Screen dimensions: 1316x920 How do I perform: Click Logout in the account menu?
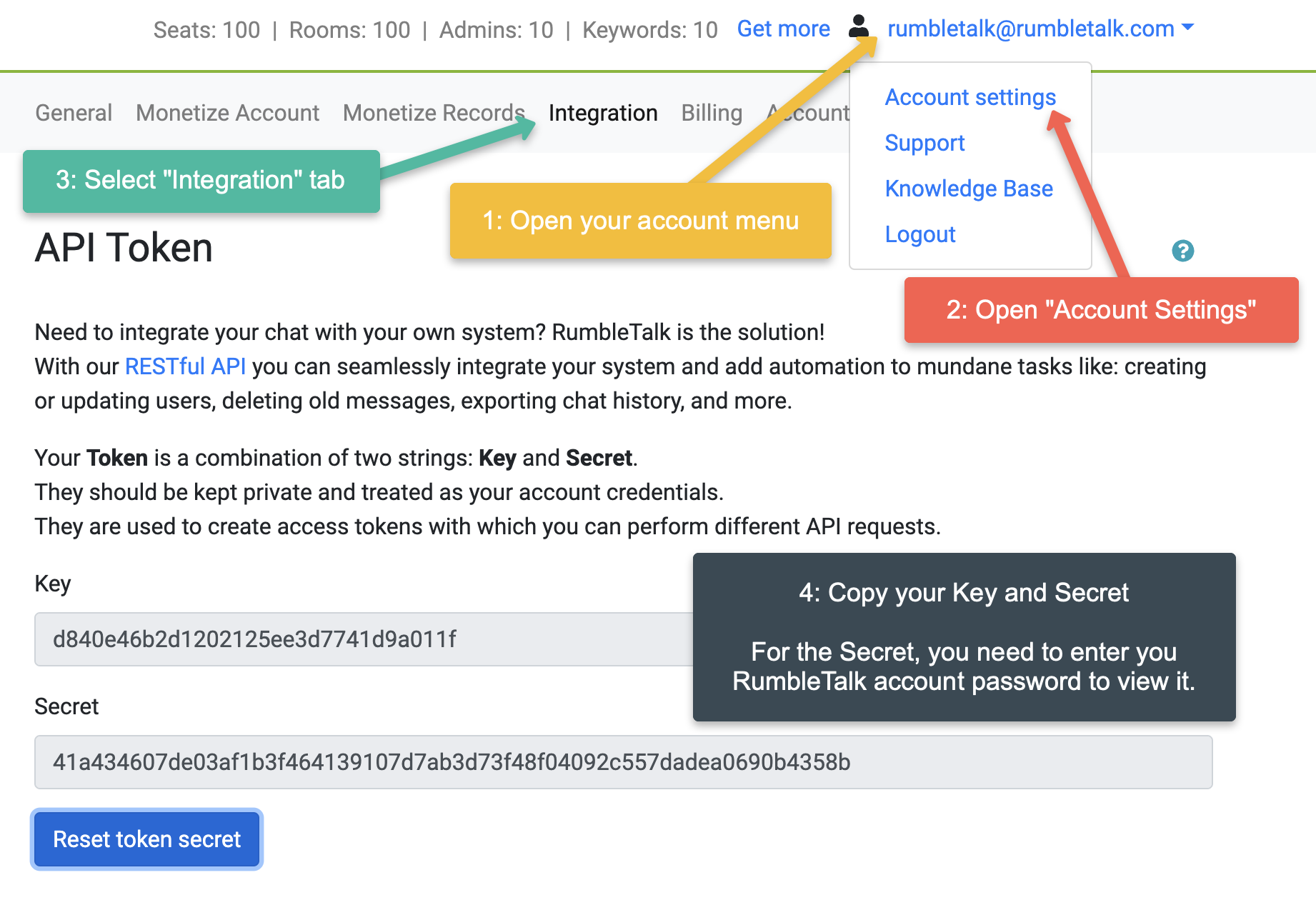[919, 234]
